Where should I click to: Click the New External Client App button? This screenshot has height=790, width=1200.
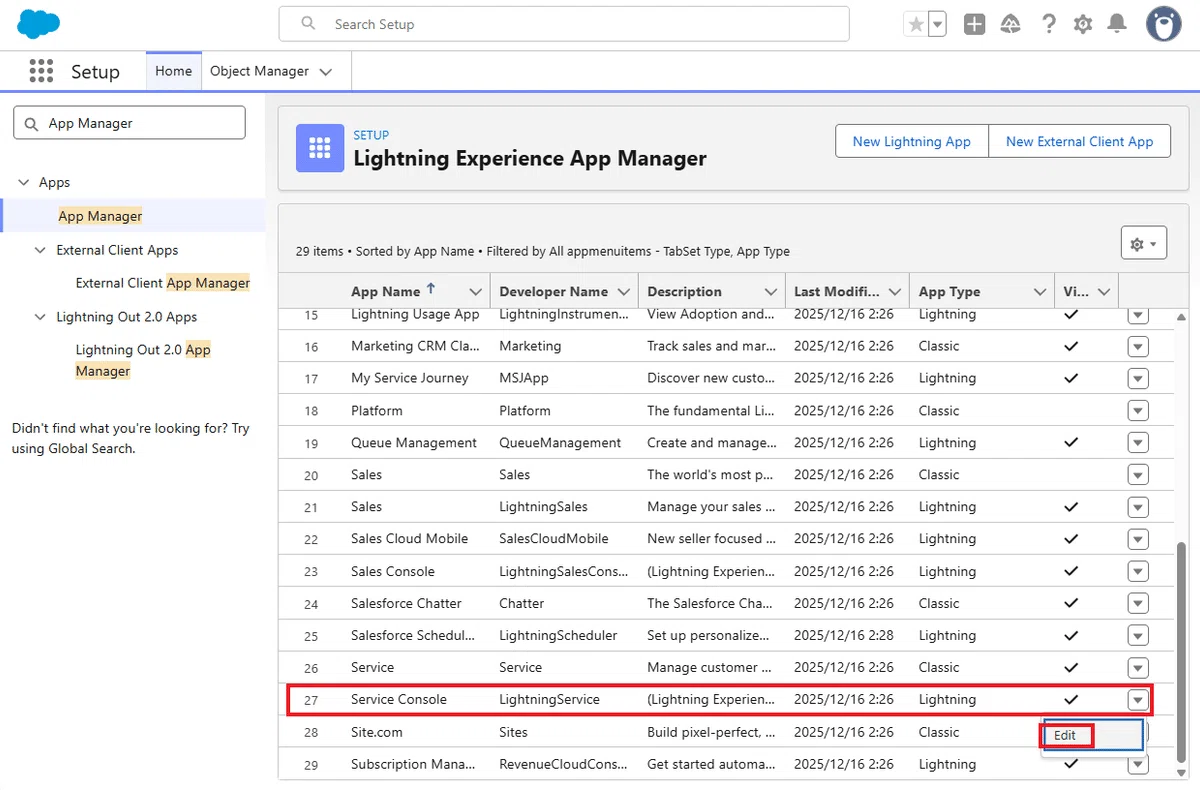pyautogui.click(x=1080, y=141)
